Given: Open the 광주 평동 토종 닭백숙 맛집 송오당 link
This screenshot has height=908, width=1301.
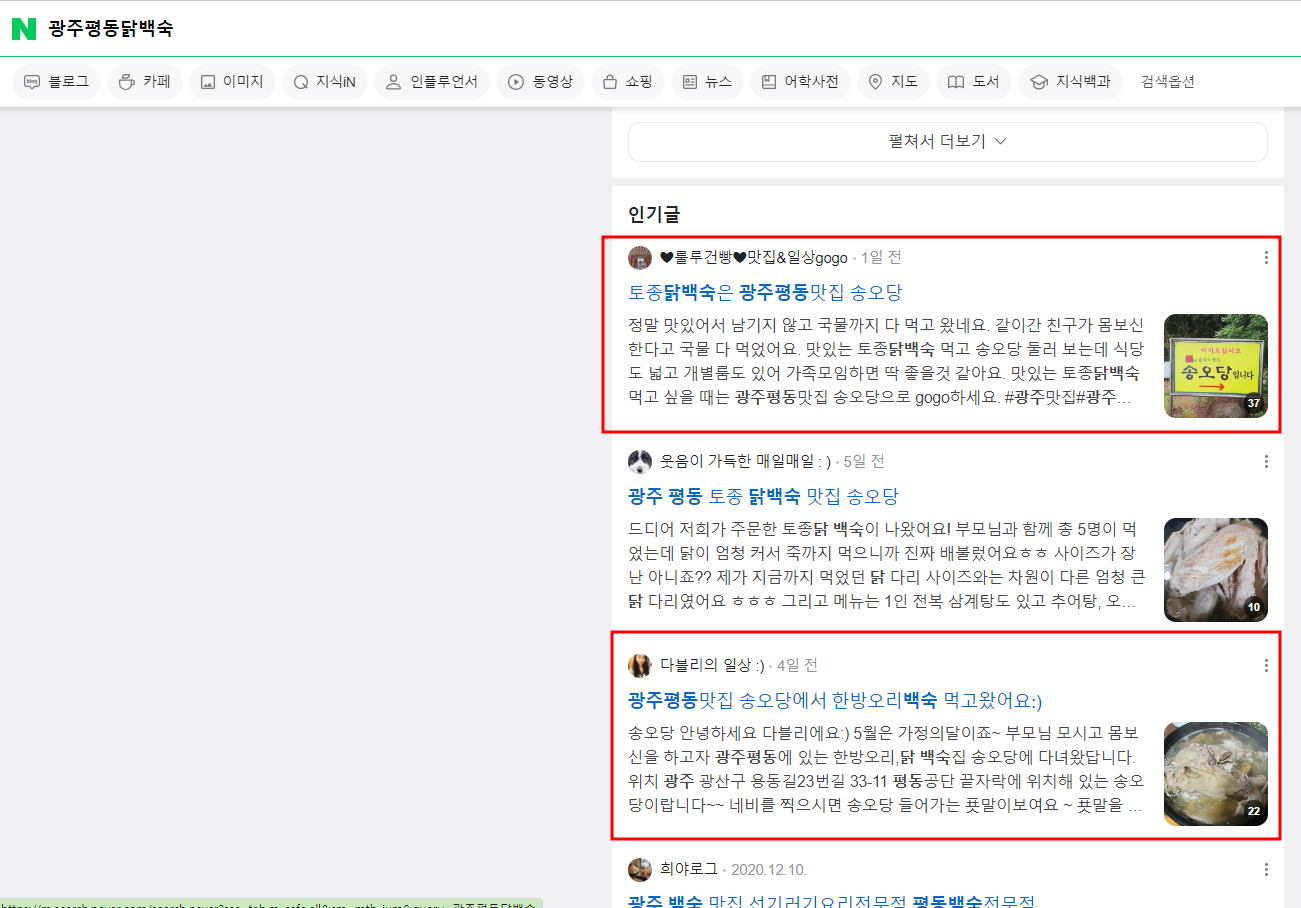Looking at the screenshot, I should click(763, 496).
